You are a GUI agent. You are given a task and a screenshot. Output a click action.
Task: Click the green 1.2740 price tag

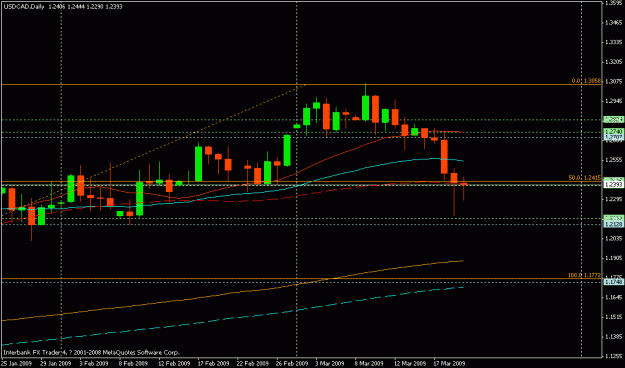(614, 131)
